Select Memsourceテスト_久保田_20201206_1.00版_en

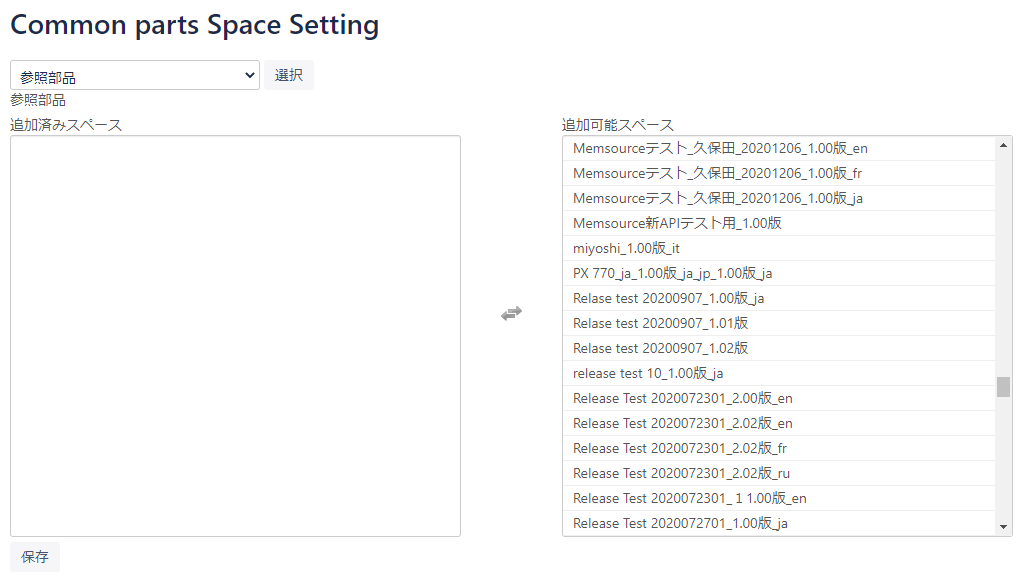point(779,149)
